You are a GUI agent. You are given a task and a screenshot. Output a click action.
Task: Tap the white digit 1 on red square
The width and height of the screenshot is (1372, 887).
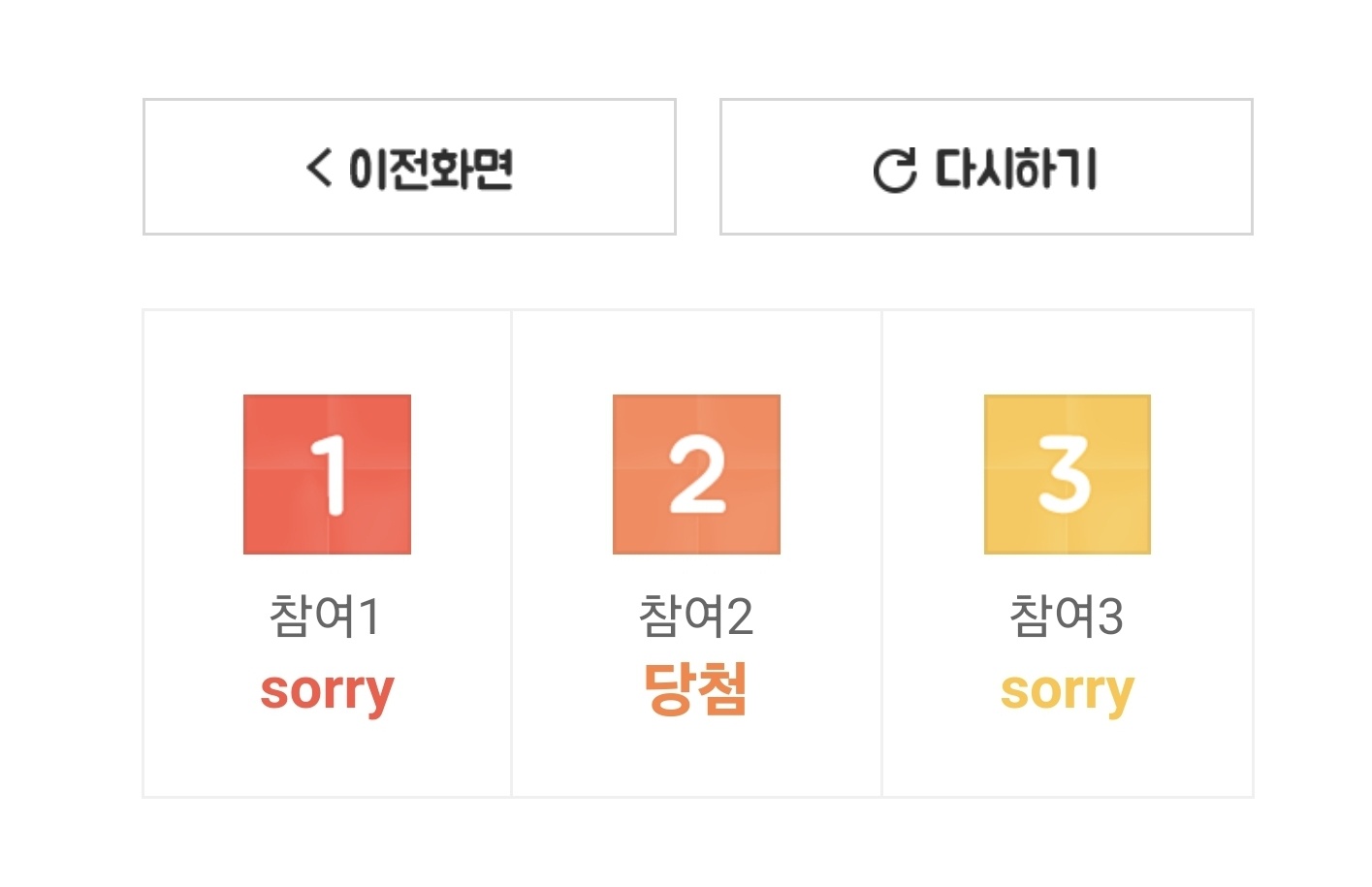click(330, 474)
